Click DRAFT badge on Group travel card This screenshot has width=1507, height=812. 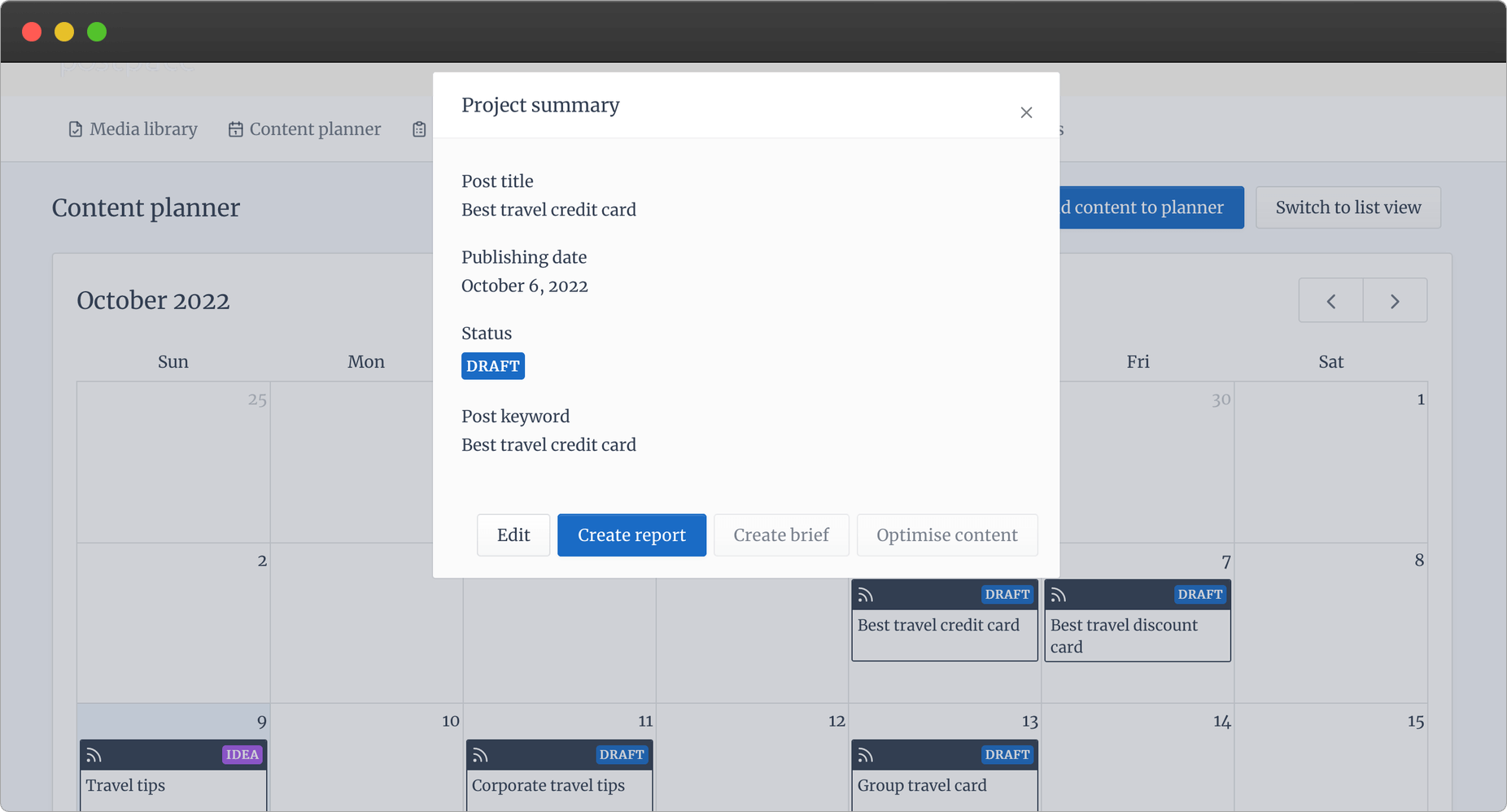1007,754
